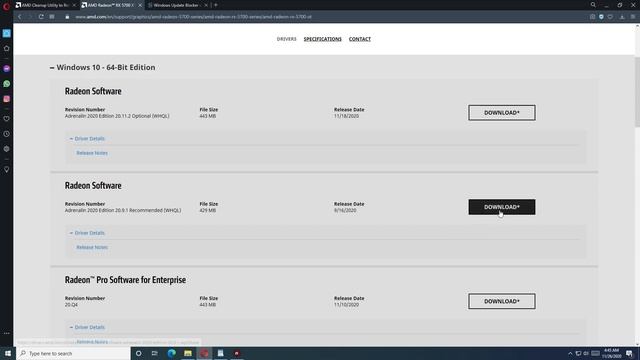This screenshot has width=640, height=360.
Task: Add page to bookmarks heart in address bar
Action: (610, 17)
